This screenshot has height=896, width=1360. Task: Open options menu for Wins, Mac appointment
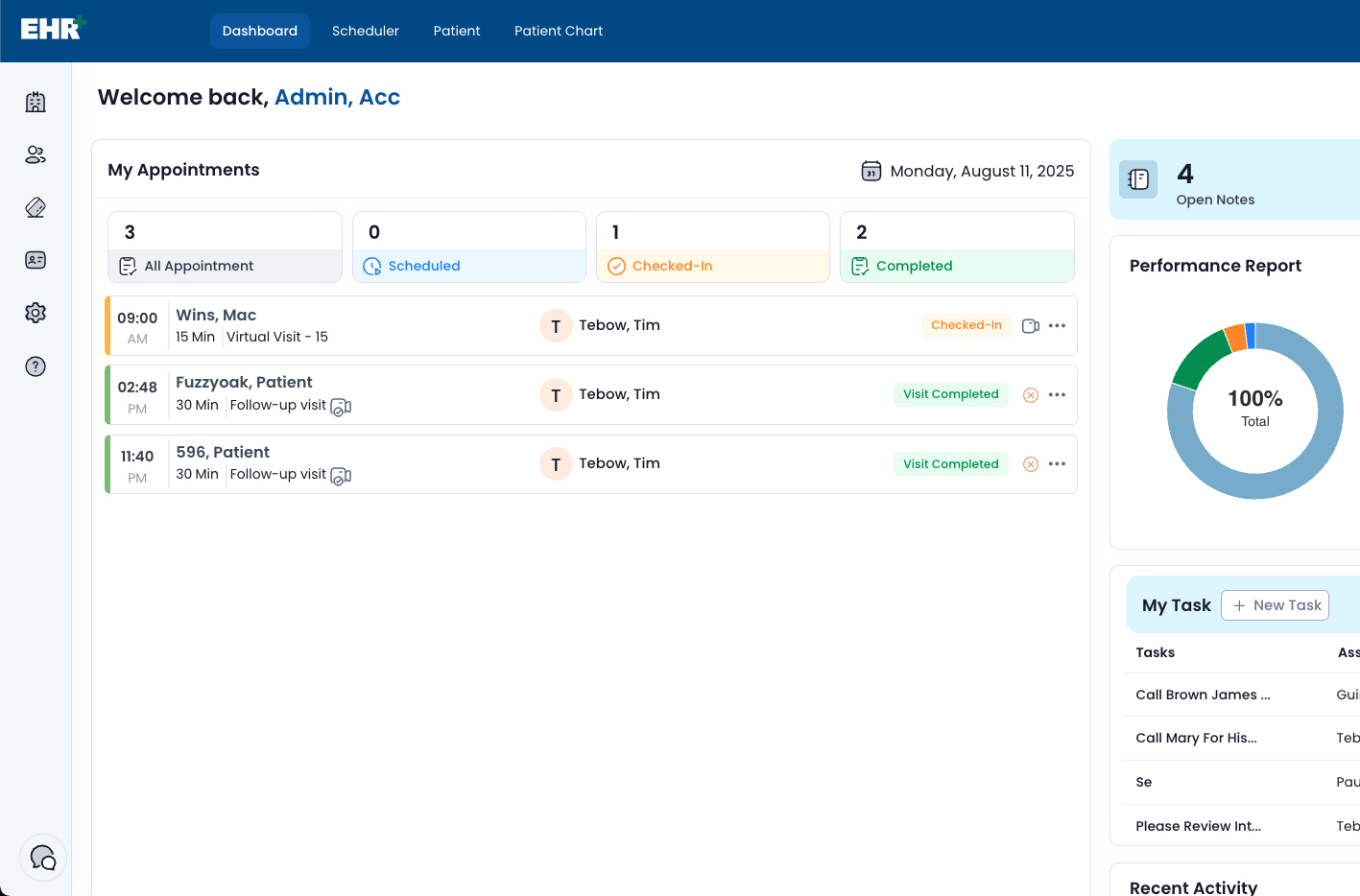pos(1057,325)
